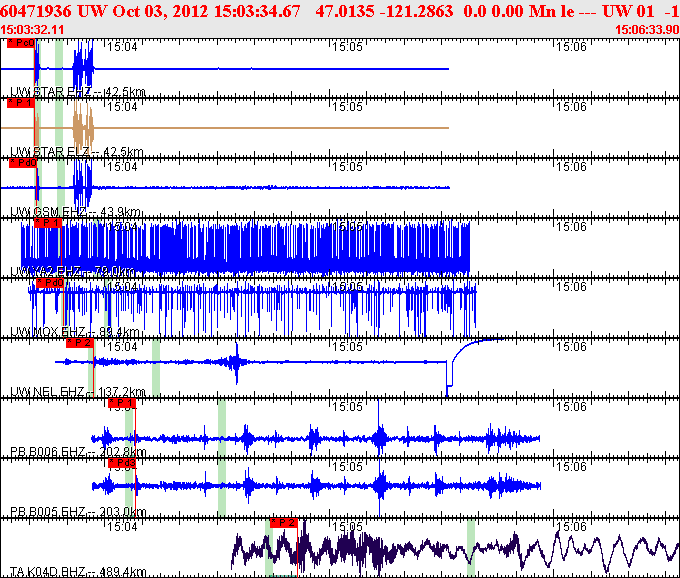Click the 15:04 time label on STAR EHZ trace
The width and height of the screenshot is (680, 578).
tap(122, 46)
